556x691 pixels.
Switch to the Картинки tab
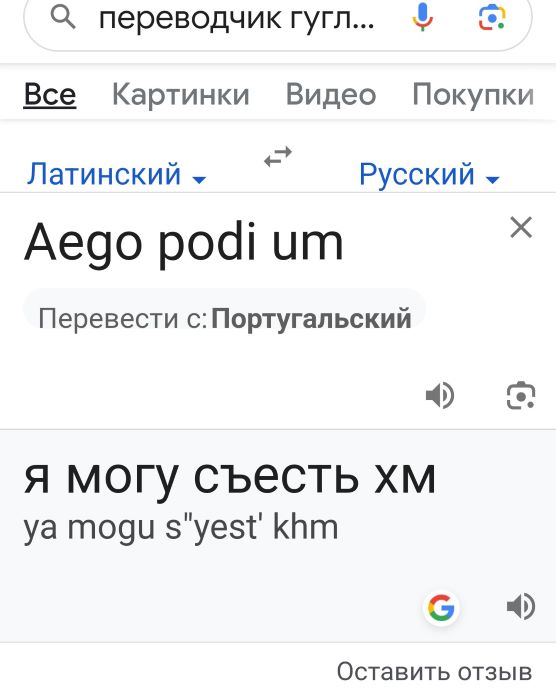click(181, 94)
